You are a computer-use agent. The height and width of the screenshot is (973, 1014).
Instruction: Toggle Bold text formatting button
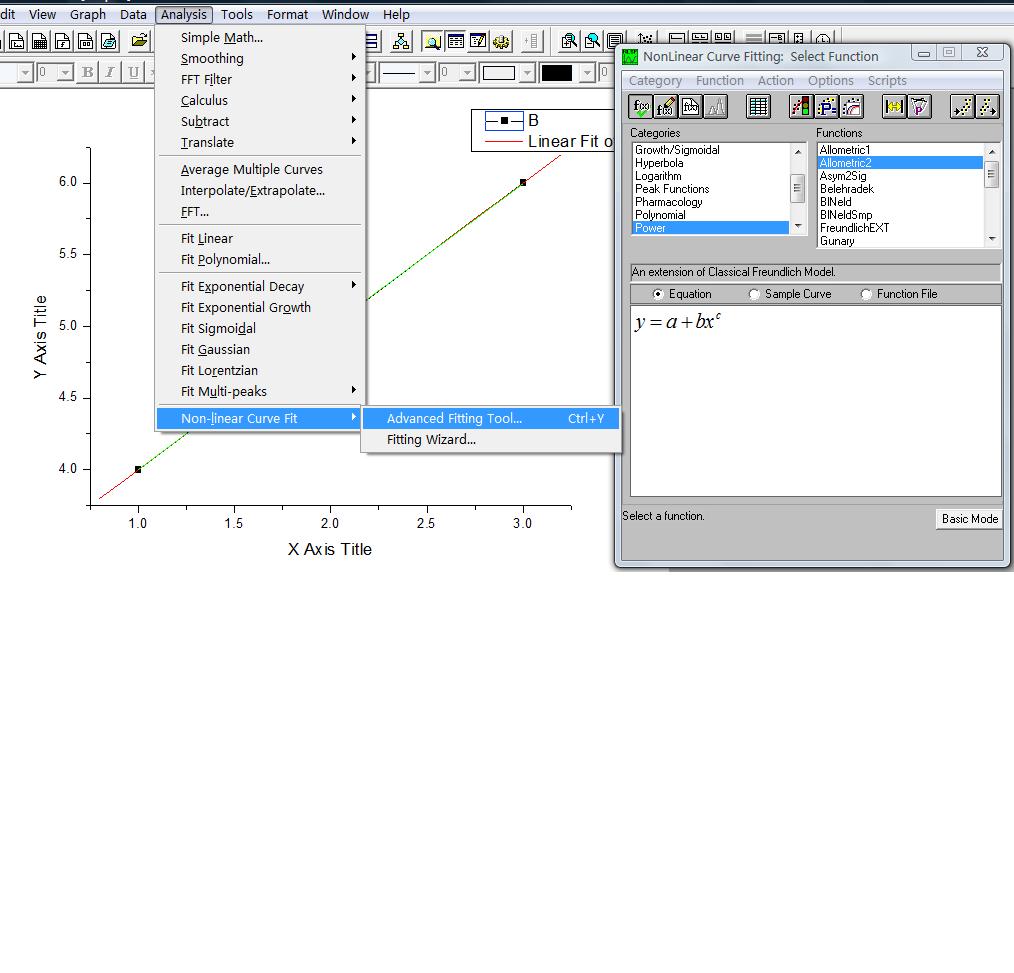[87, 72]
